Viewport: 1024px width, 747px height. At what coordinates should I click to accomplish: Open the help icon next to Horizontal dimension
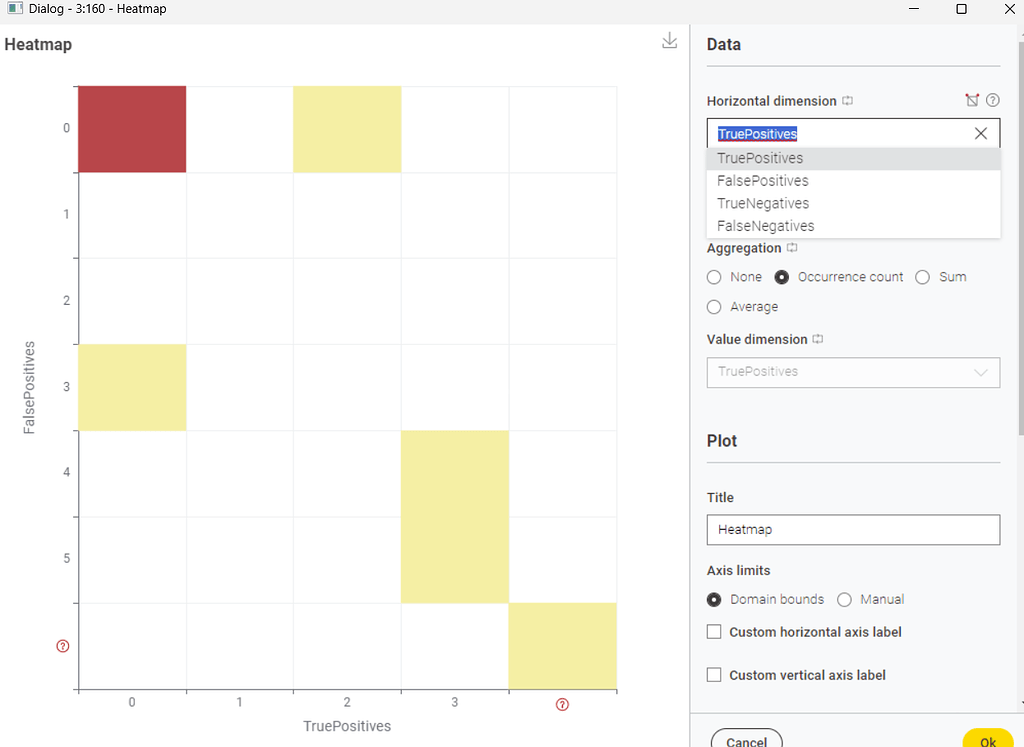[x=993, y=100]
